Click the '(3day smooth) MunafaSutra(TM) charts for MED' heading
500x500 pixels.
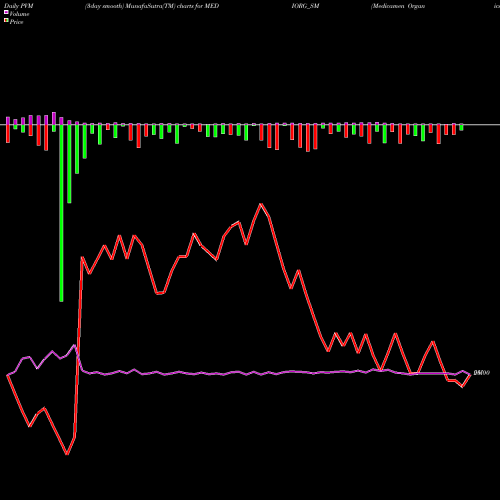152,6
